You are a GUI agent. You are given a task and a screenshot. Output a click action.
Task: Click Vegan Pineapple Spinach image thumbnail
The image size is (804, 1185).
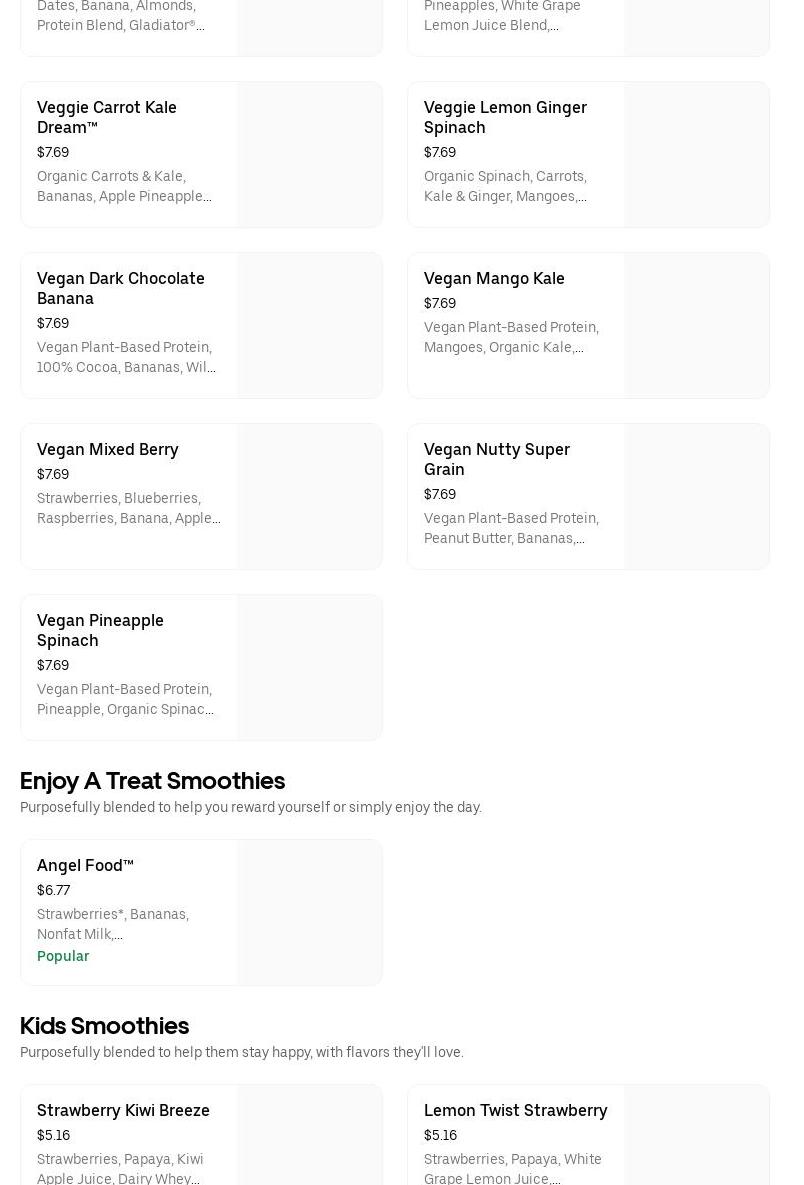tap(309, 668)
